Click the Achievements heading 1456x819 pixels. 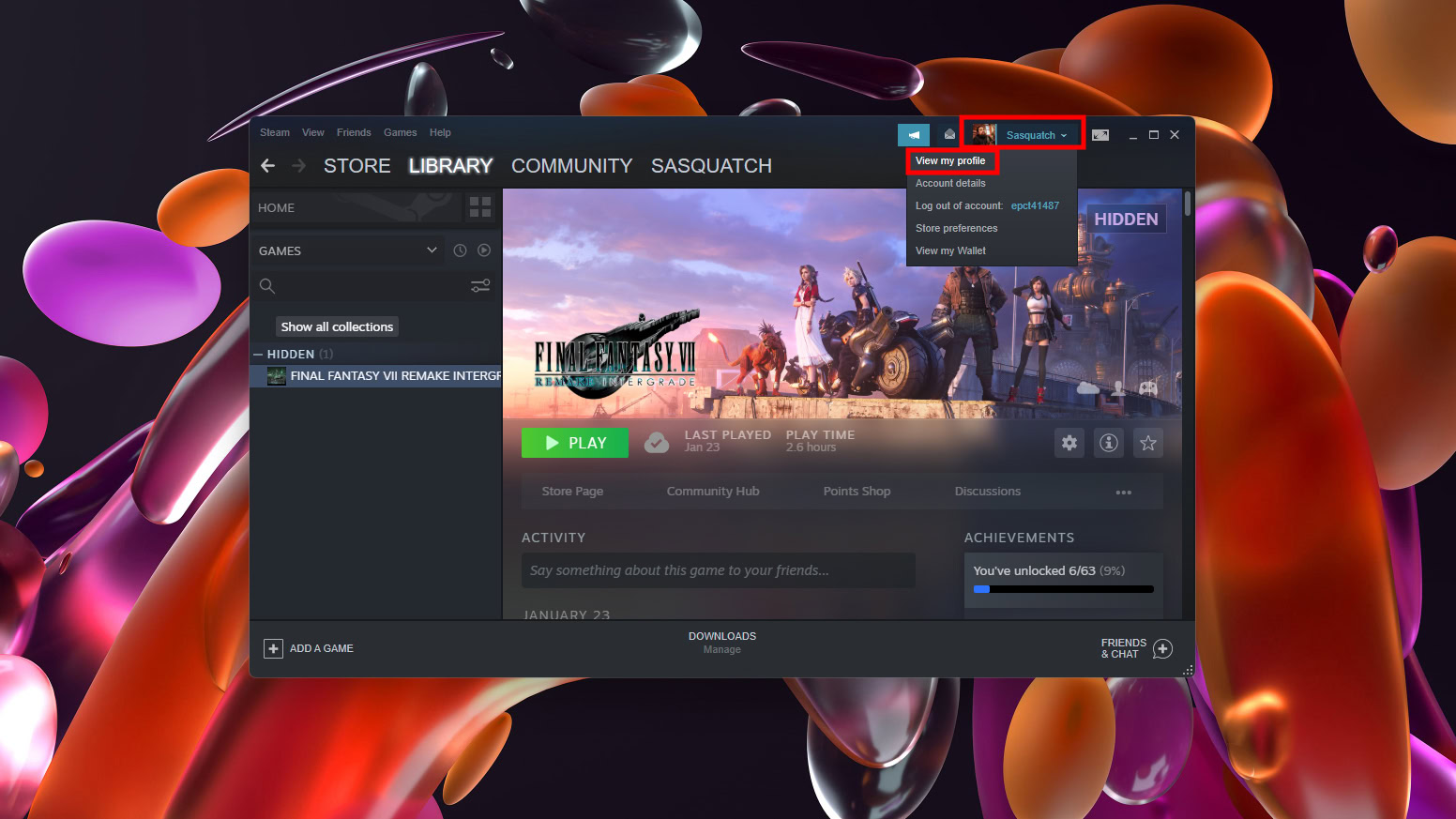[1020, 538]
